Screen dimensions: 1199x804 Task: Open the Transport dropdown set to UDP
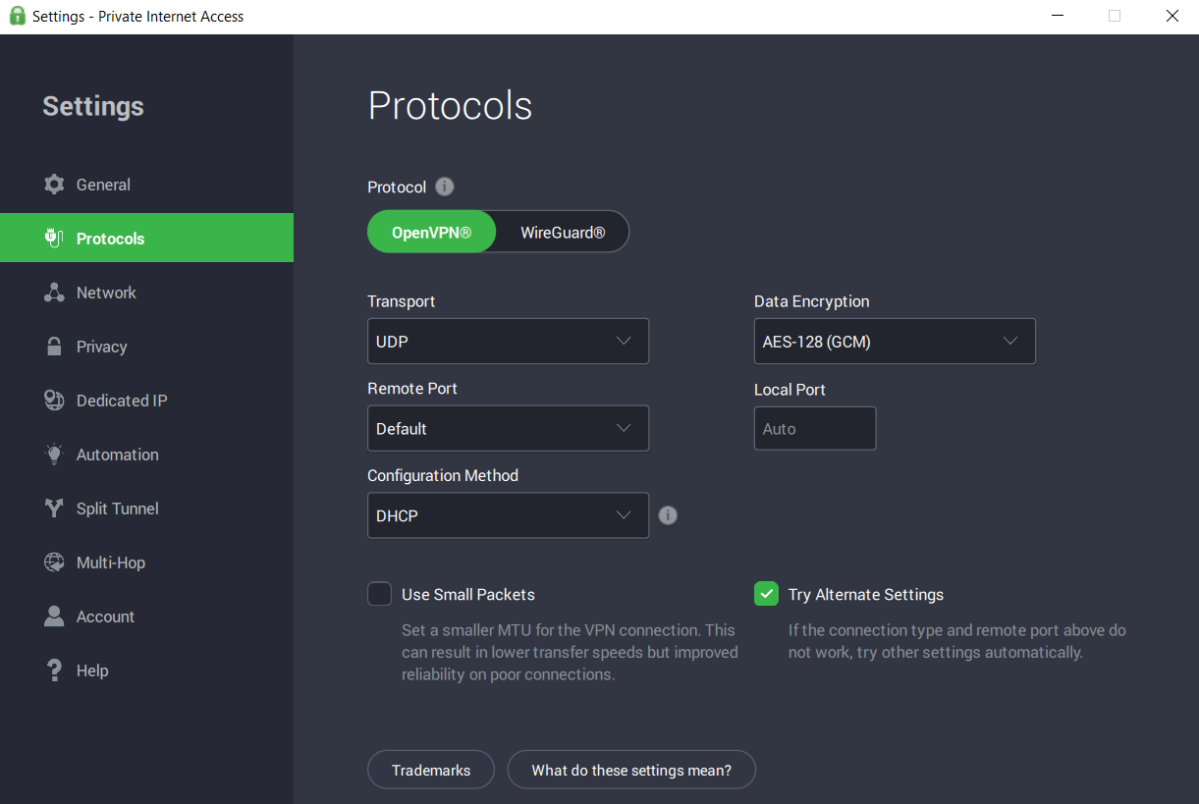click(x=508, y=341)
